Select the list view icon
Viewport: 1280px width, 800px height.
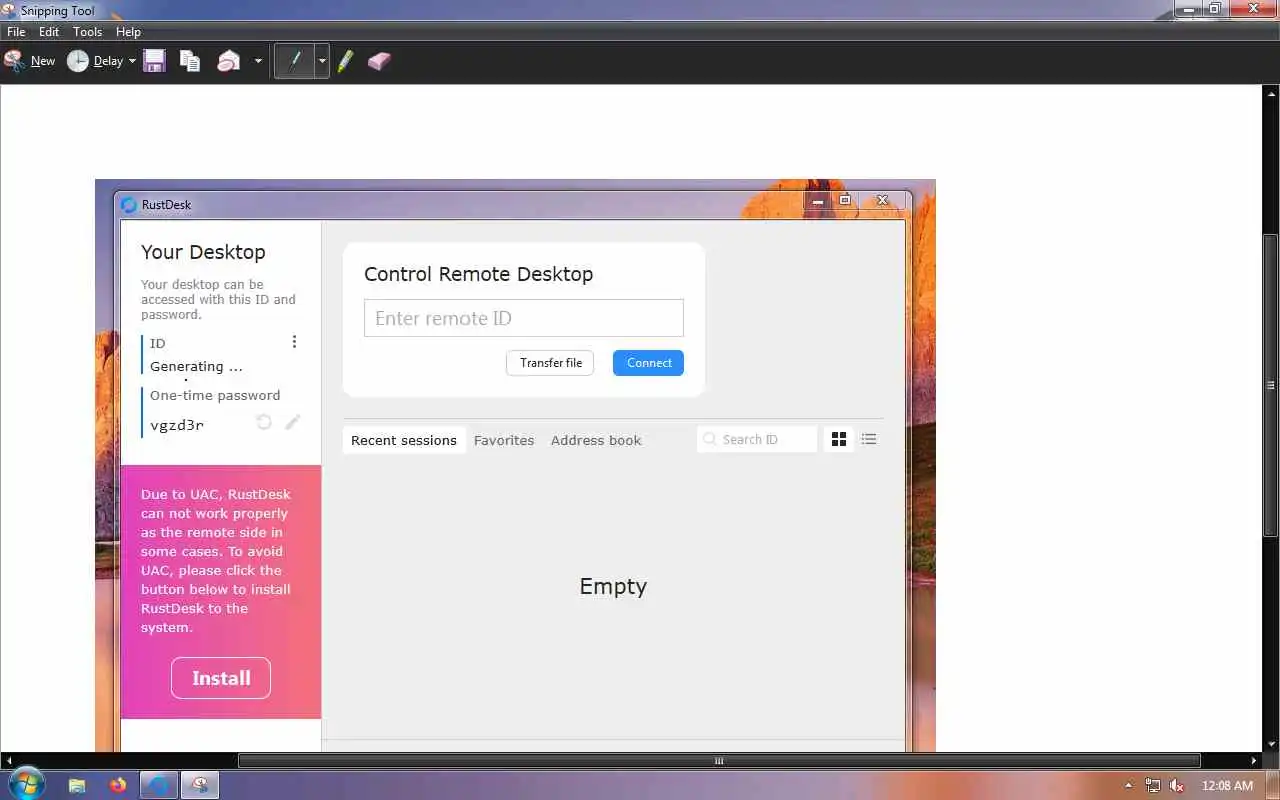tap(869, 439)
